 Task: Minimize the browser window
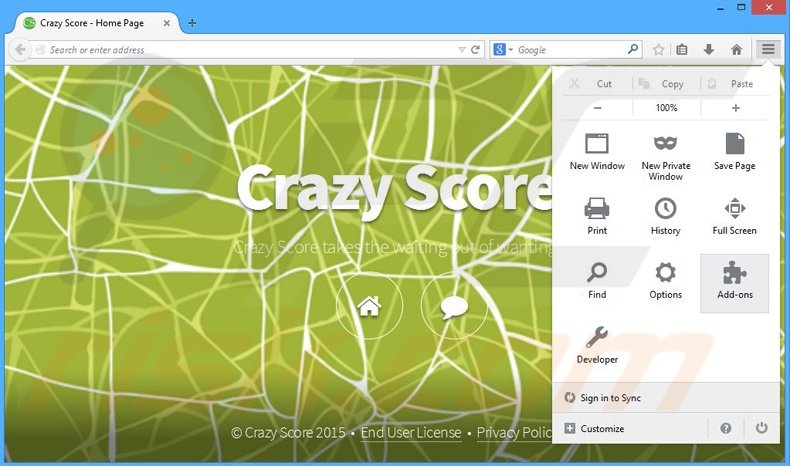720,8
